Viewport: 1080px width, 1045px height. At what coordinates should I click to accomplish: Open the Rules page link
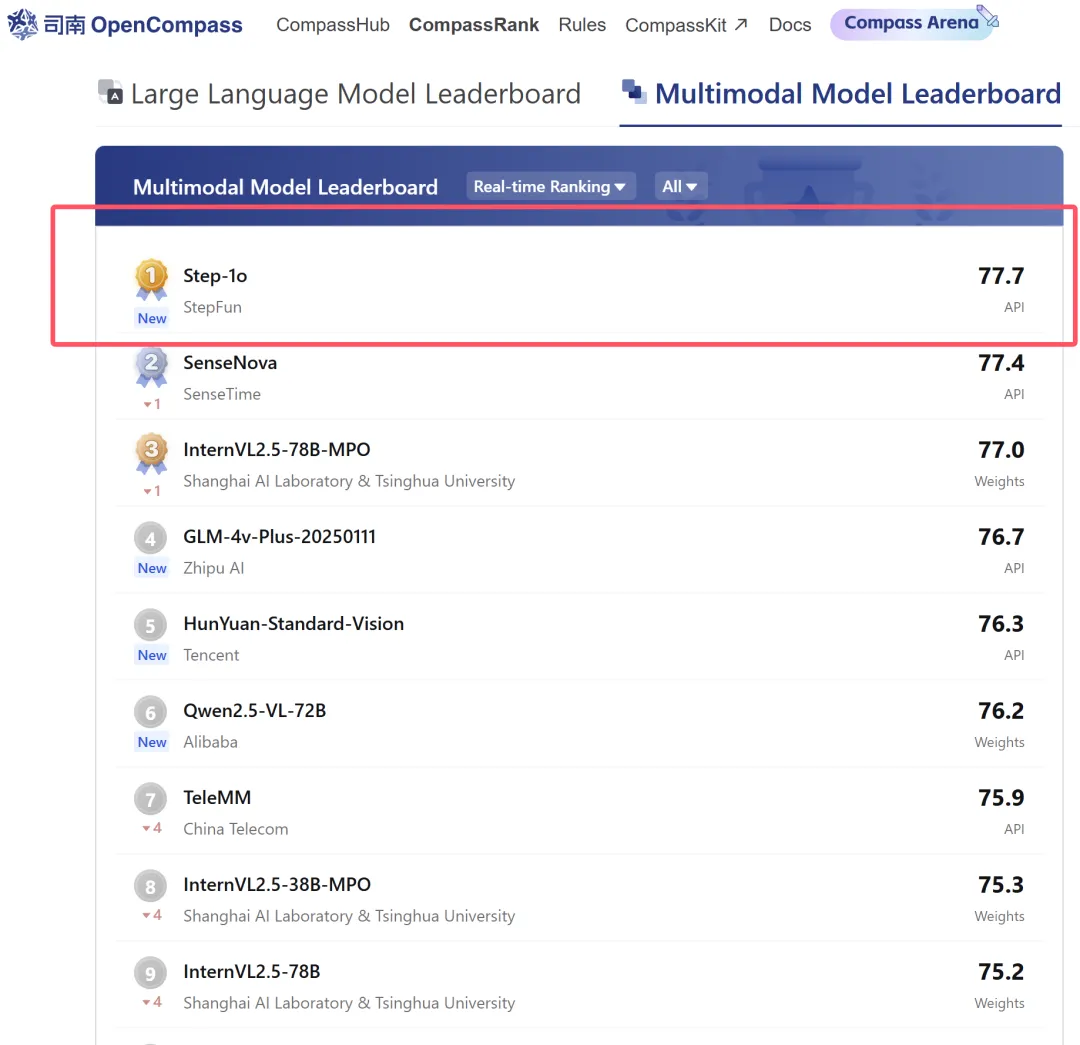[x=582, y=25]
